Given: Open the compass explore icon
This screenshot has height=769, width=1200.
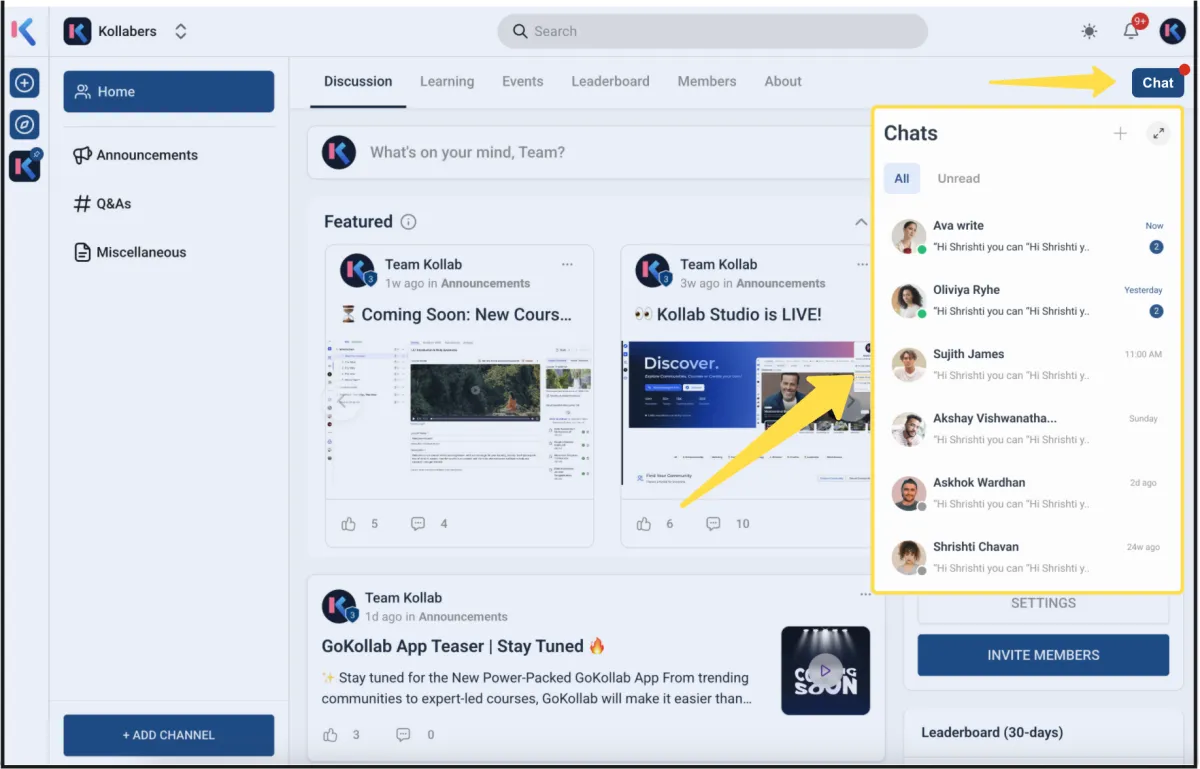Looking at the screenshot, I should pos(25,124).
